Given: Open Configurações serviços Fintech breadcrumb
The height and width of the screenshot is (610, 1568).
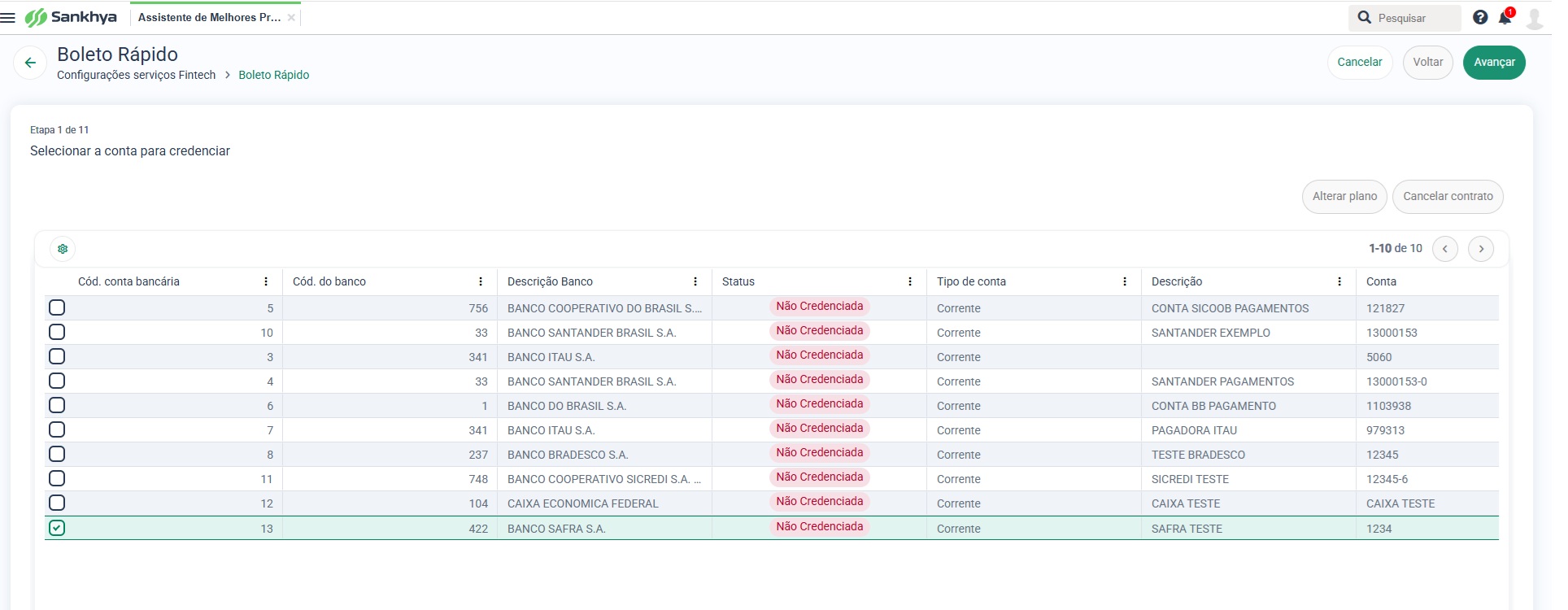Looking at the screenshot, I should pyautogui.click(x=137, y=75).
